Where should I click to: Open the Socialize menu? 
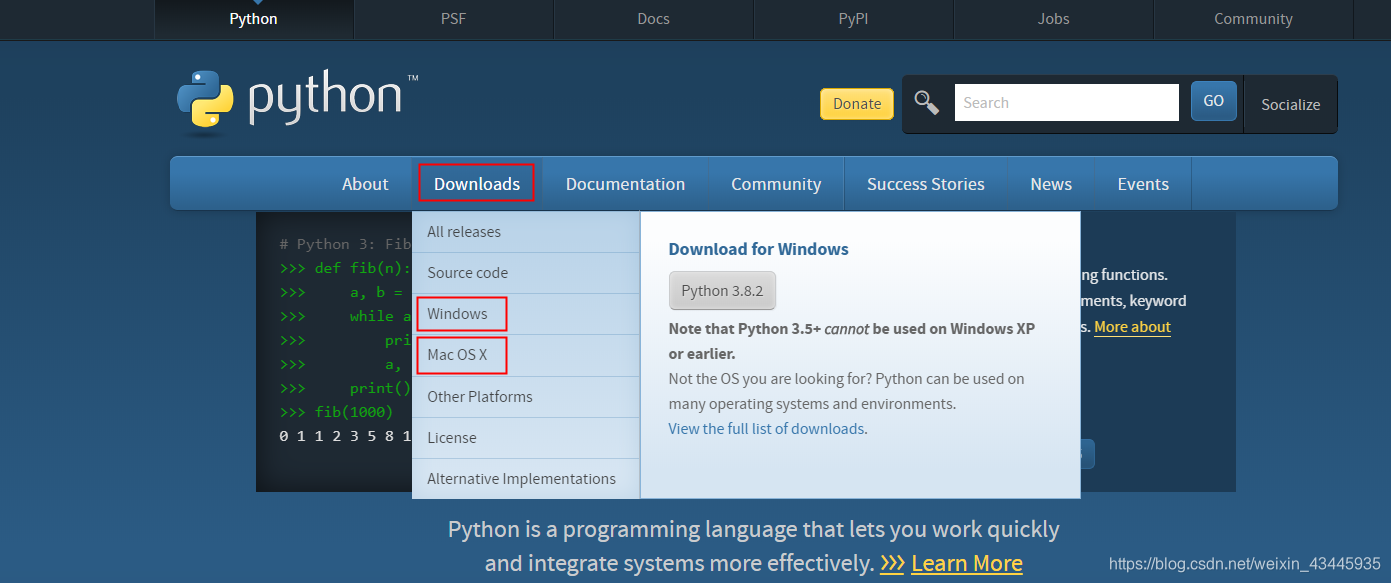pos(1290,104)
